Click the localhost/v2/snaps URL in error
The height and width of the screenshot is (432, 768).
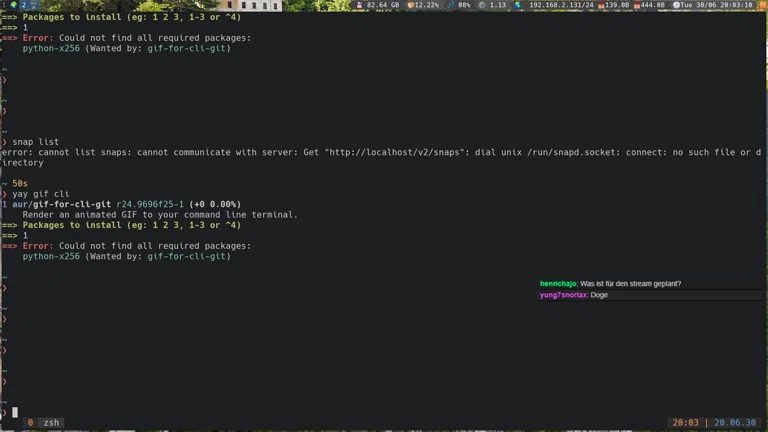pos(395,152)
